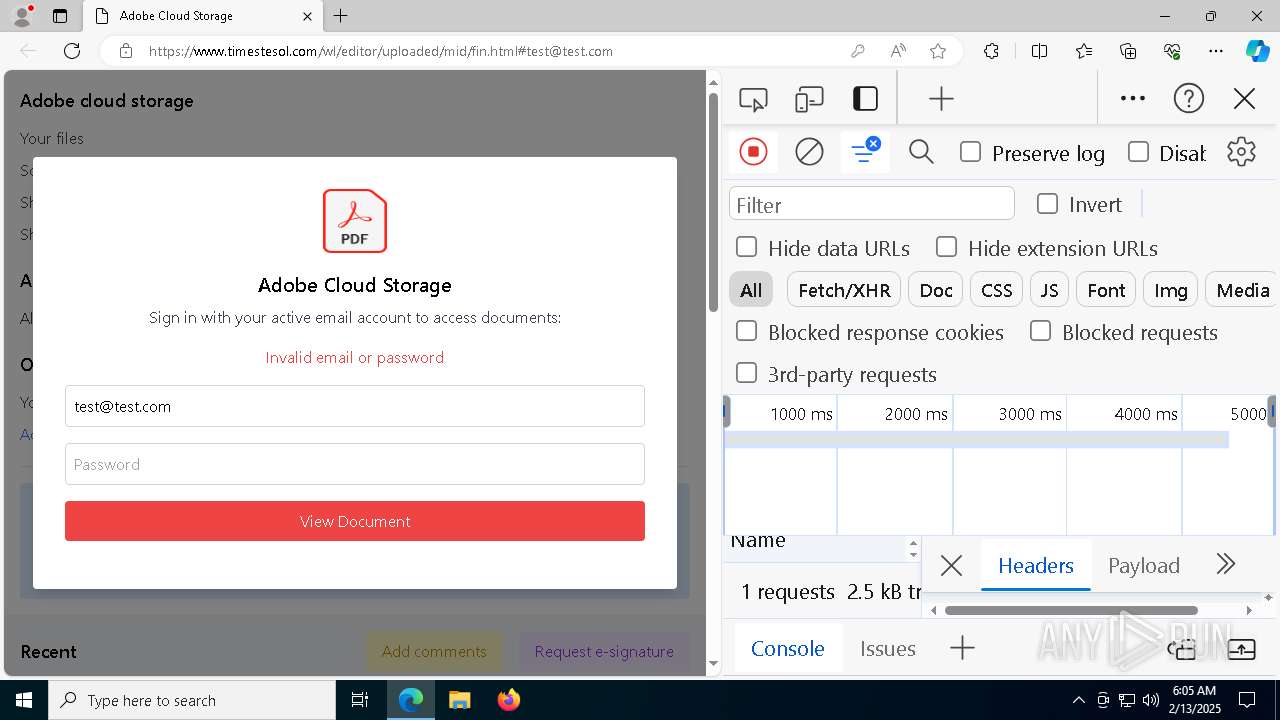Toggle the Disable cache checkbox
This screenshot has width=1280, height=720.
point(1138,152)
